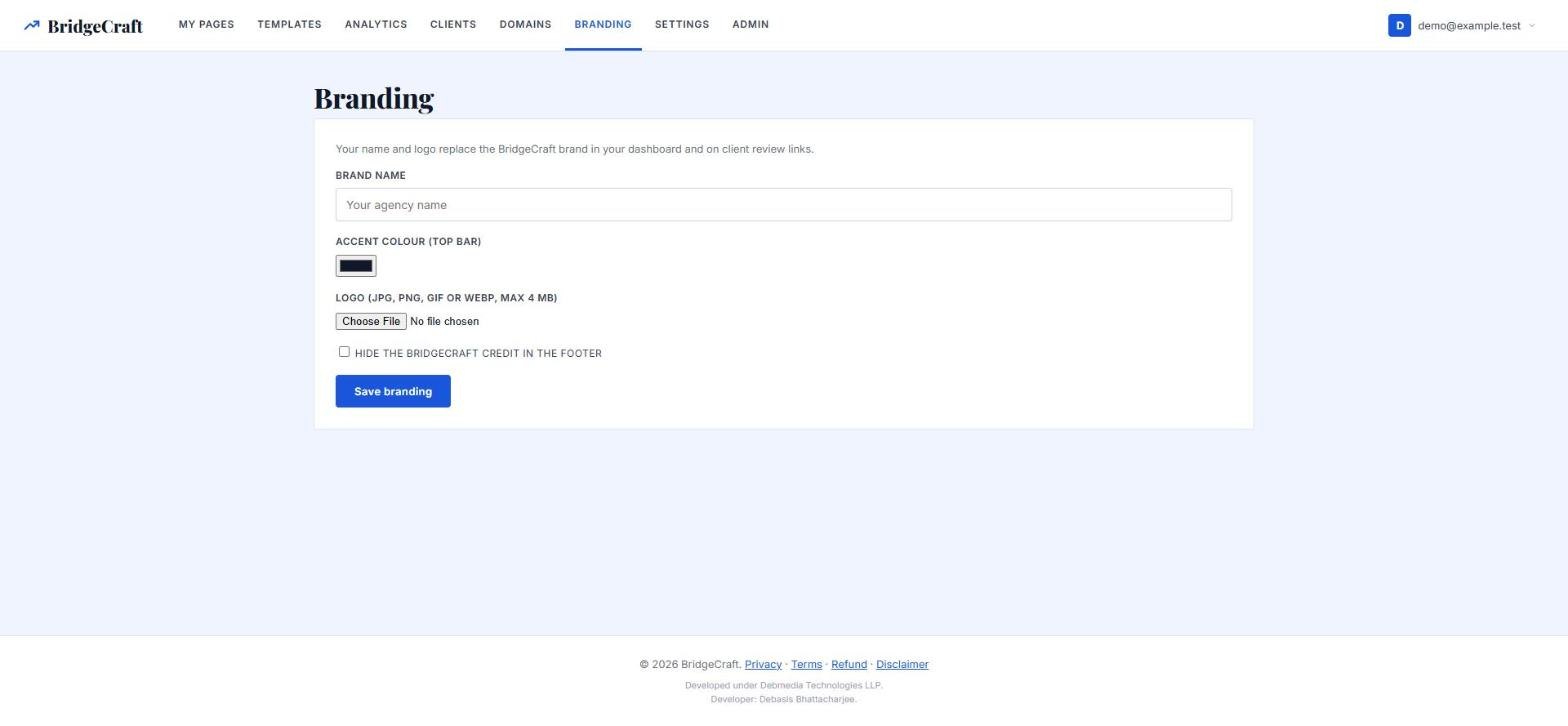Open the Terms footer link
The image size is (1568, 726).
click(x=806, y=665)
